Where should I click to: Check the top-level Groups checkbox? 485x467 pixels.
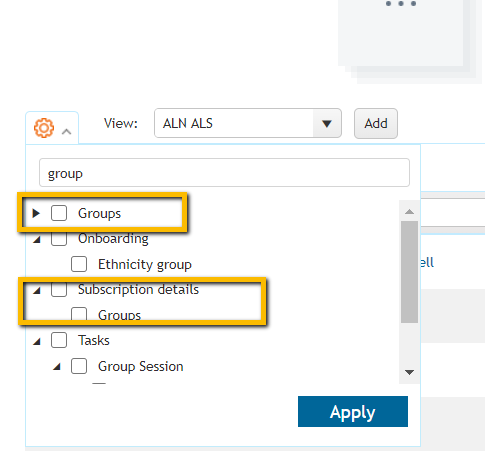pyautogui.click(x=59, y=213)
